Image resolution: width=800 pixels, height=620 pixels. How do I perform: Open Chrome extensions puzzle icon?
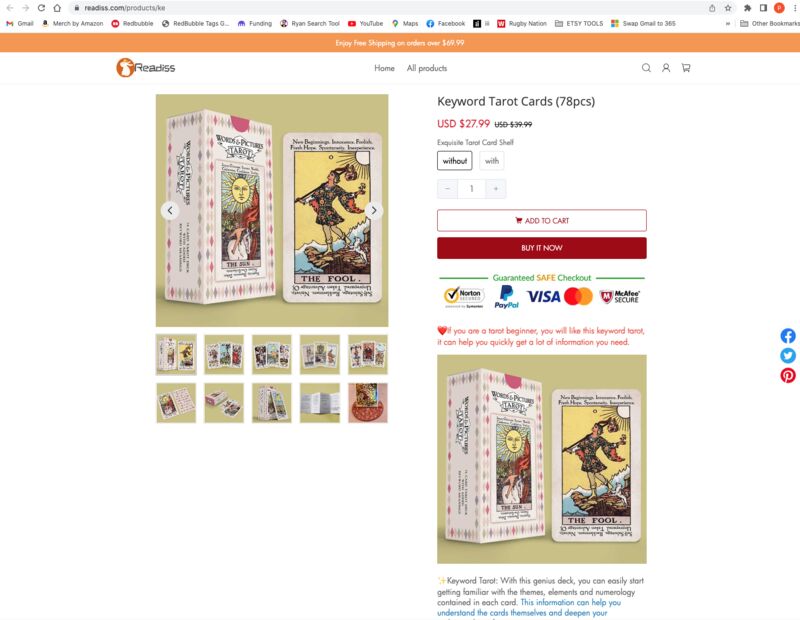click(x=747, y=8)
